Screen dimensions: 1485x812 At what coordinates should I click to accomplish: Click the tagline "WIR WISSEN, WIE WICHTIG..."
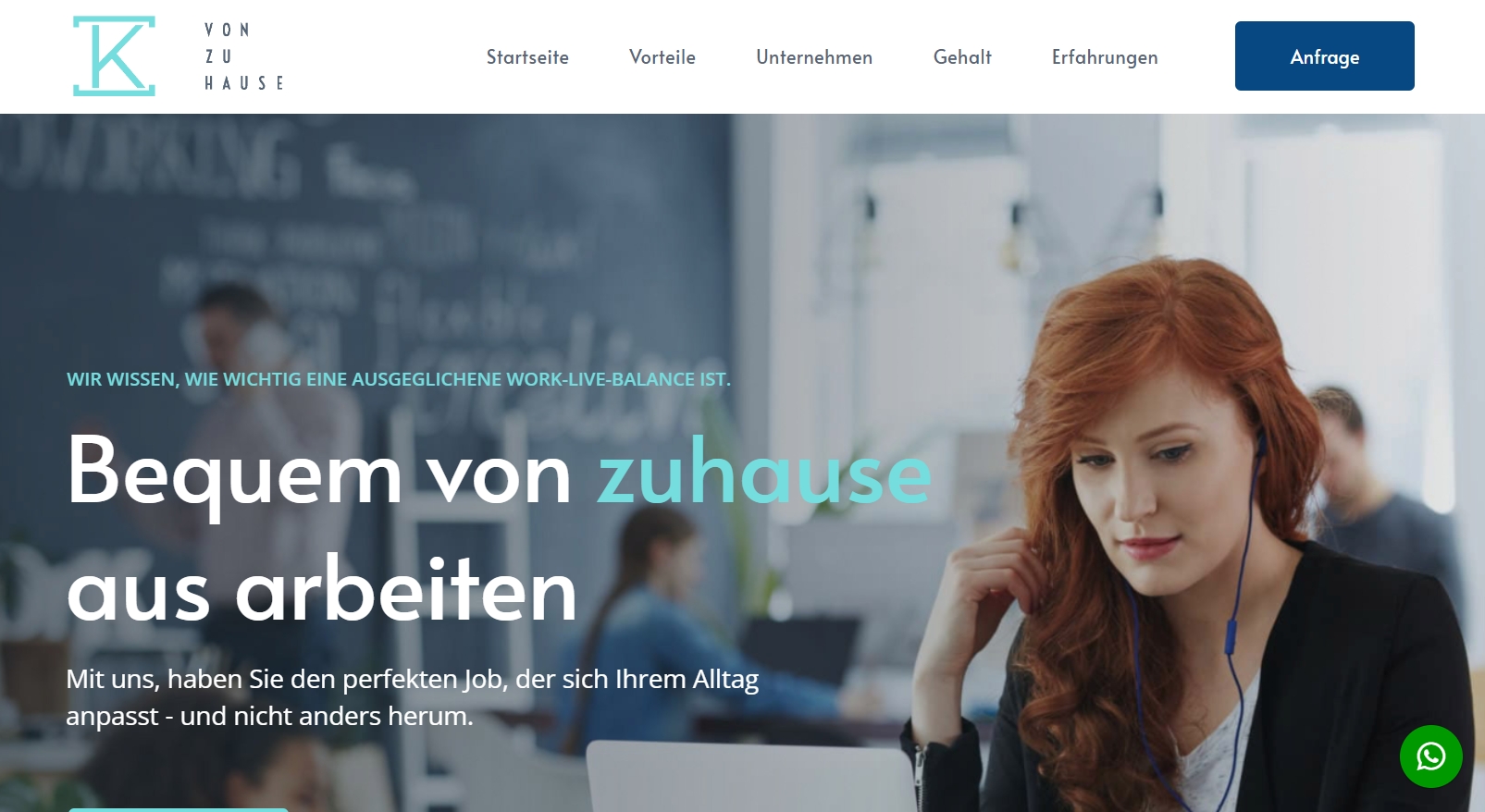click(399, 379)
